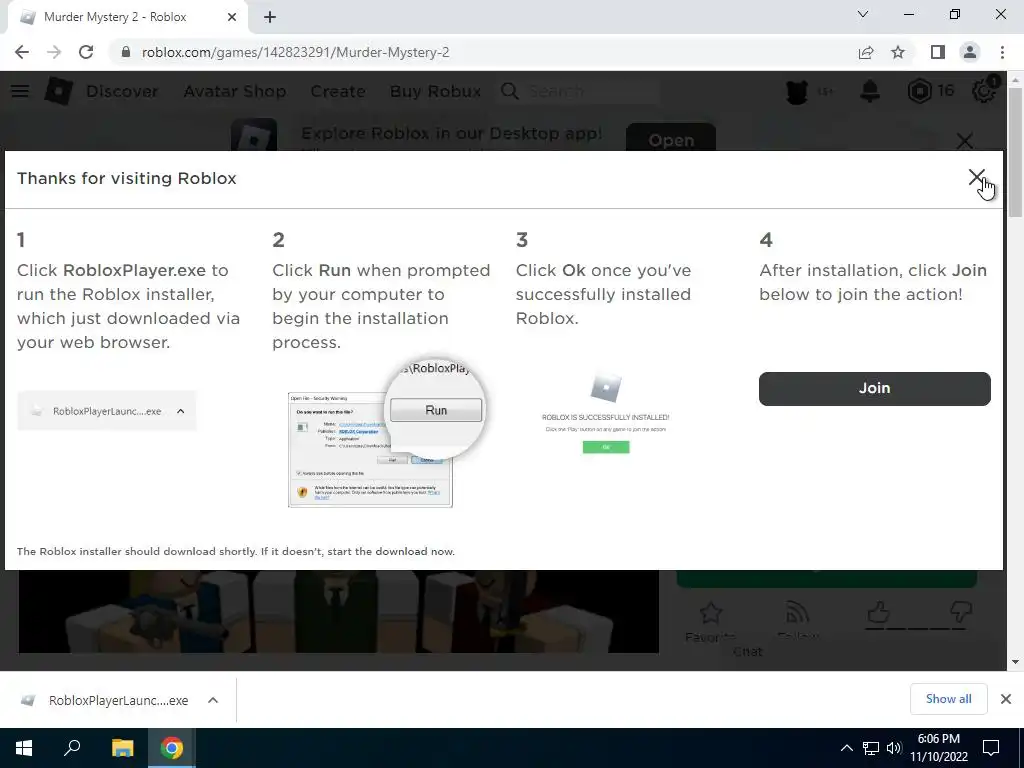Screen dimensions: 1024x768
Task: Close the Murder Mystery 2 tab
Action: [x=232, y=17]
